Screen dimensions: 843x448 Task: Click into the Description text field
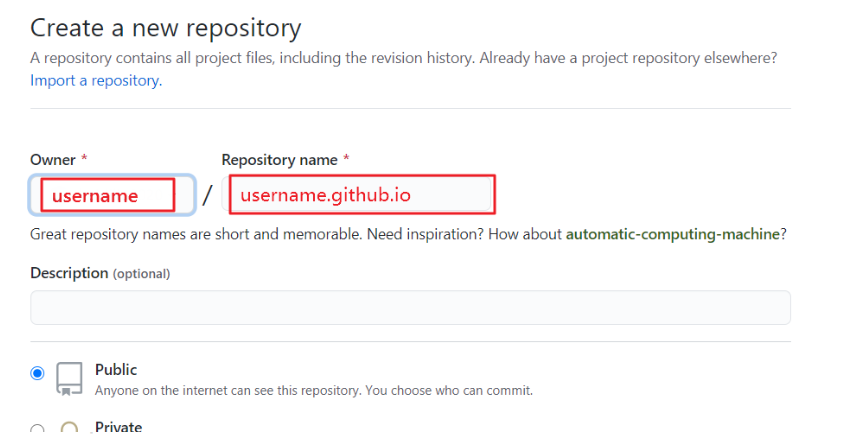click(410, 307)
